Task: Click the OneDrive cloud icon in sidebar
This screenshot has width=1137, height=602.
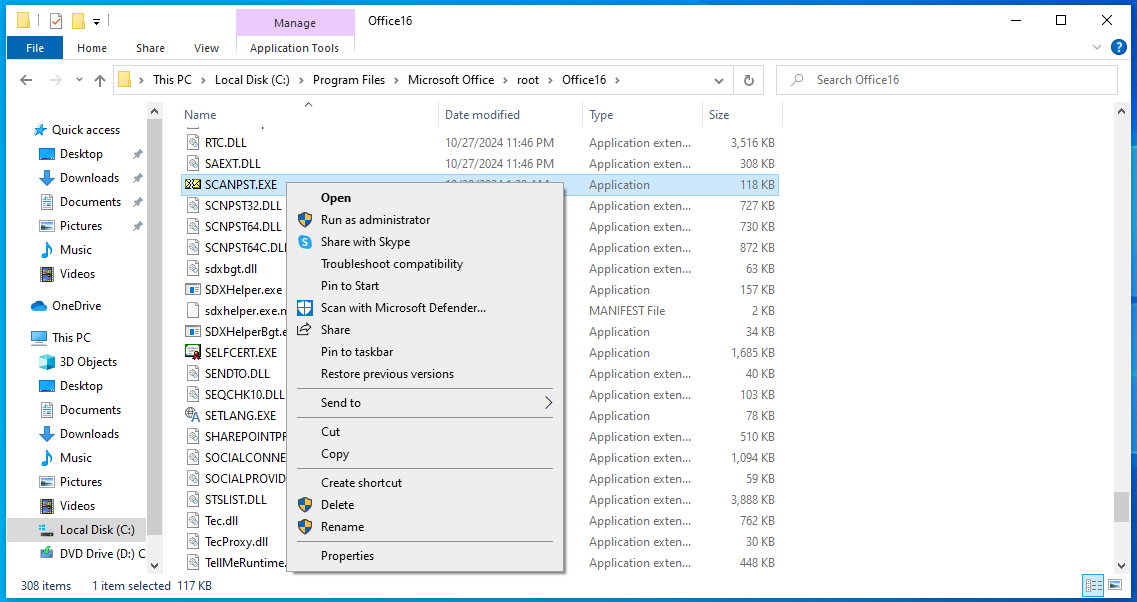Action: coord(39,306)
